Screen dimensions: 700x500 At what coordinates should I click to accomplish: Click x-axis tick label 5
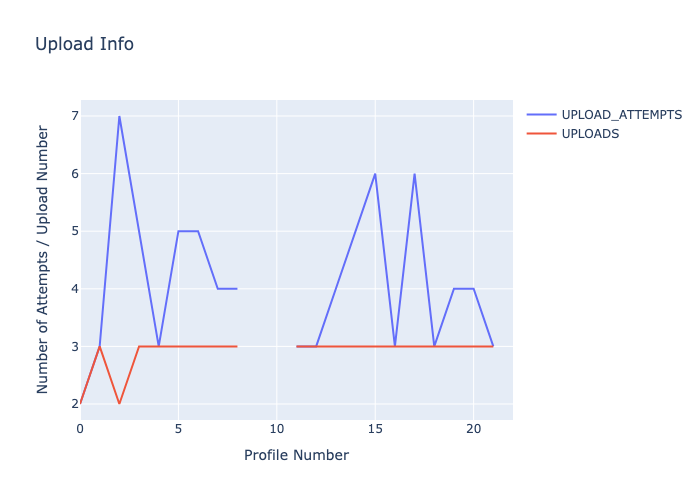click(178, 429)
